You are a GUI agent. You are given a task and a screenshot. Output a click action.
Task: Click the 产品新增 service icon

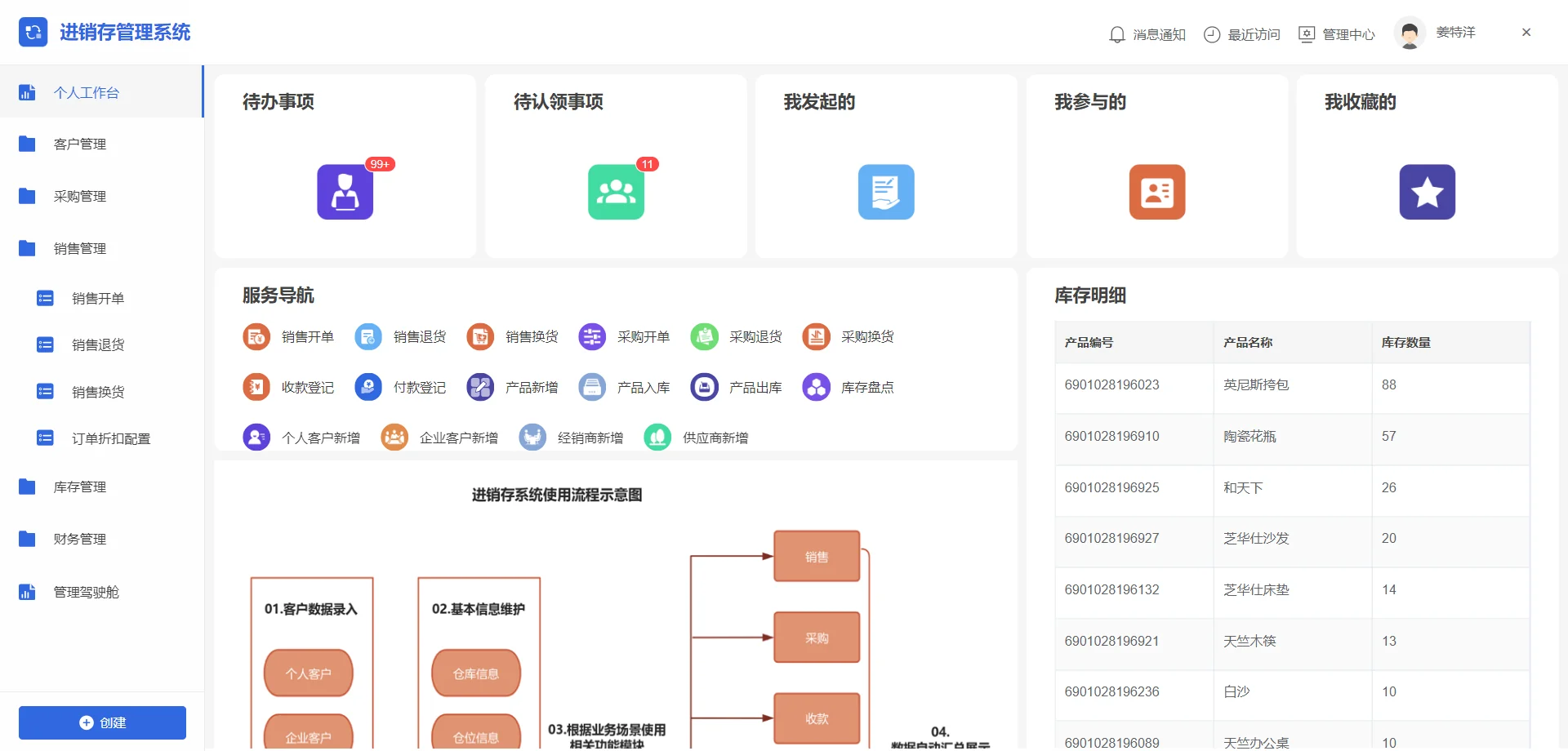click(480, 387)
